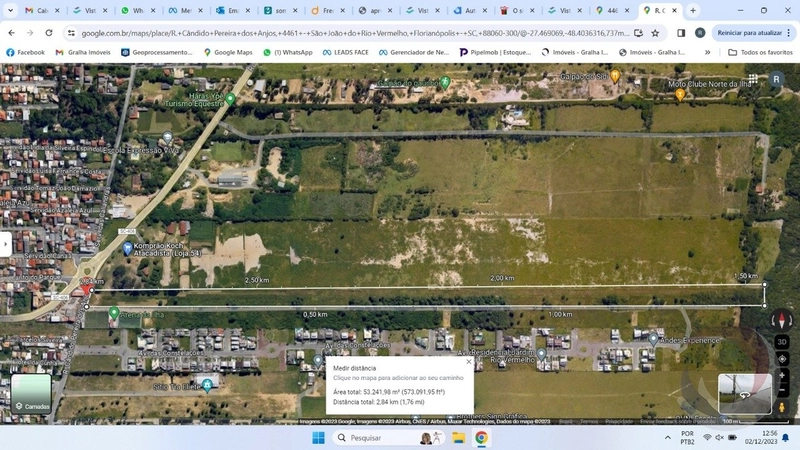
Task: Open the Geoprocessamento bookmark
Action: click(157, 52)
